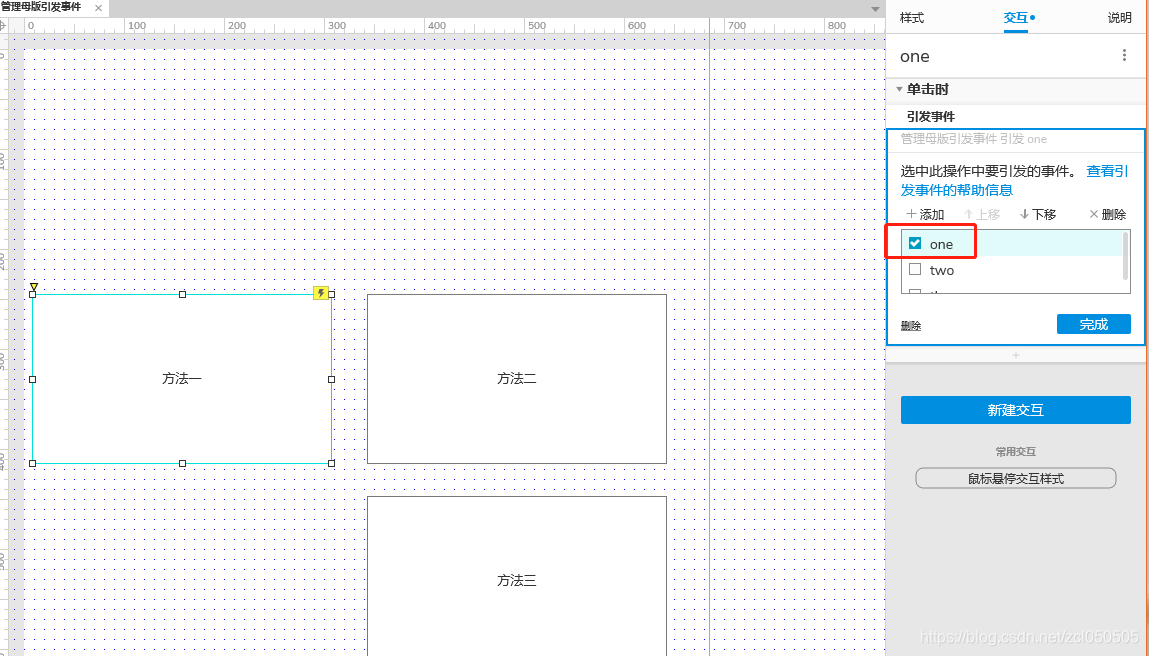
Task: Select the 引发事件 action label
Action: coord(930,117)
